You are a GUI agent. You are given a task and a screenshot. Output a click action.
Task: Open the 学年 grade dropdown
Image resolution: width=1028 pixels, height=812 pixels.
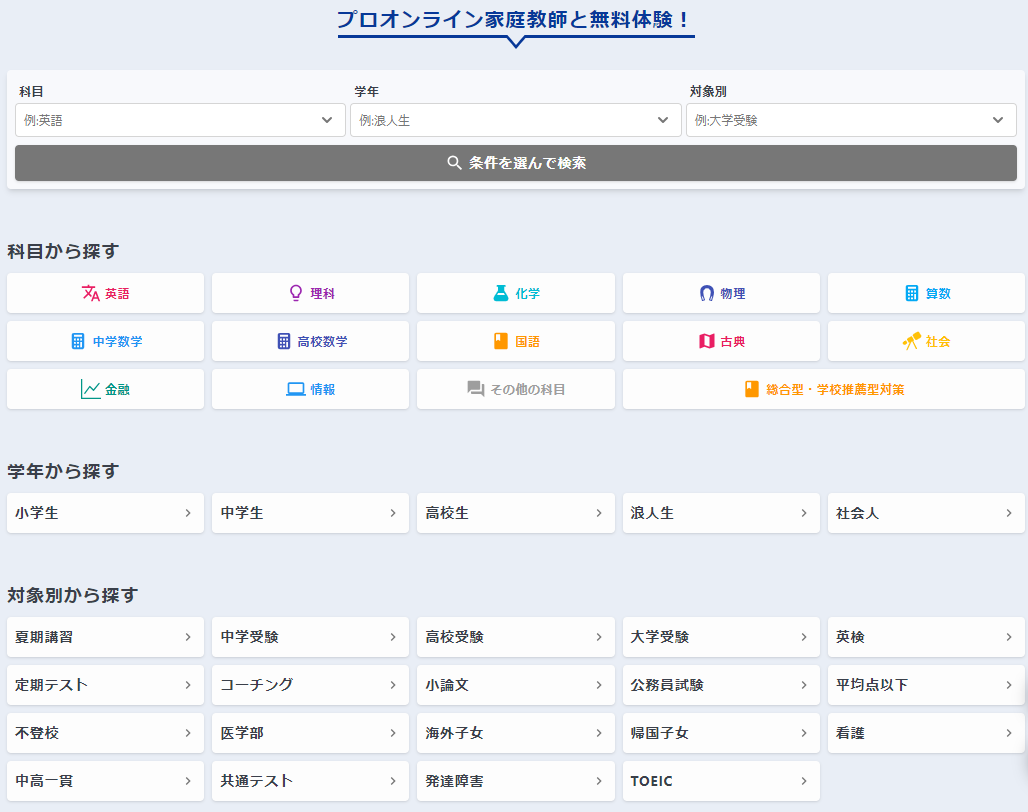click(x=515, y=120)
